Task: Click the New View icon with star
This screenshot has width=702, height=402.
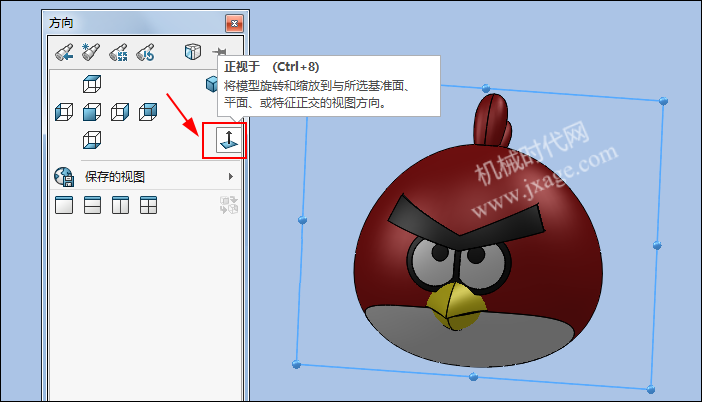Action: pos(91,52)
